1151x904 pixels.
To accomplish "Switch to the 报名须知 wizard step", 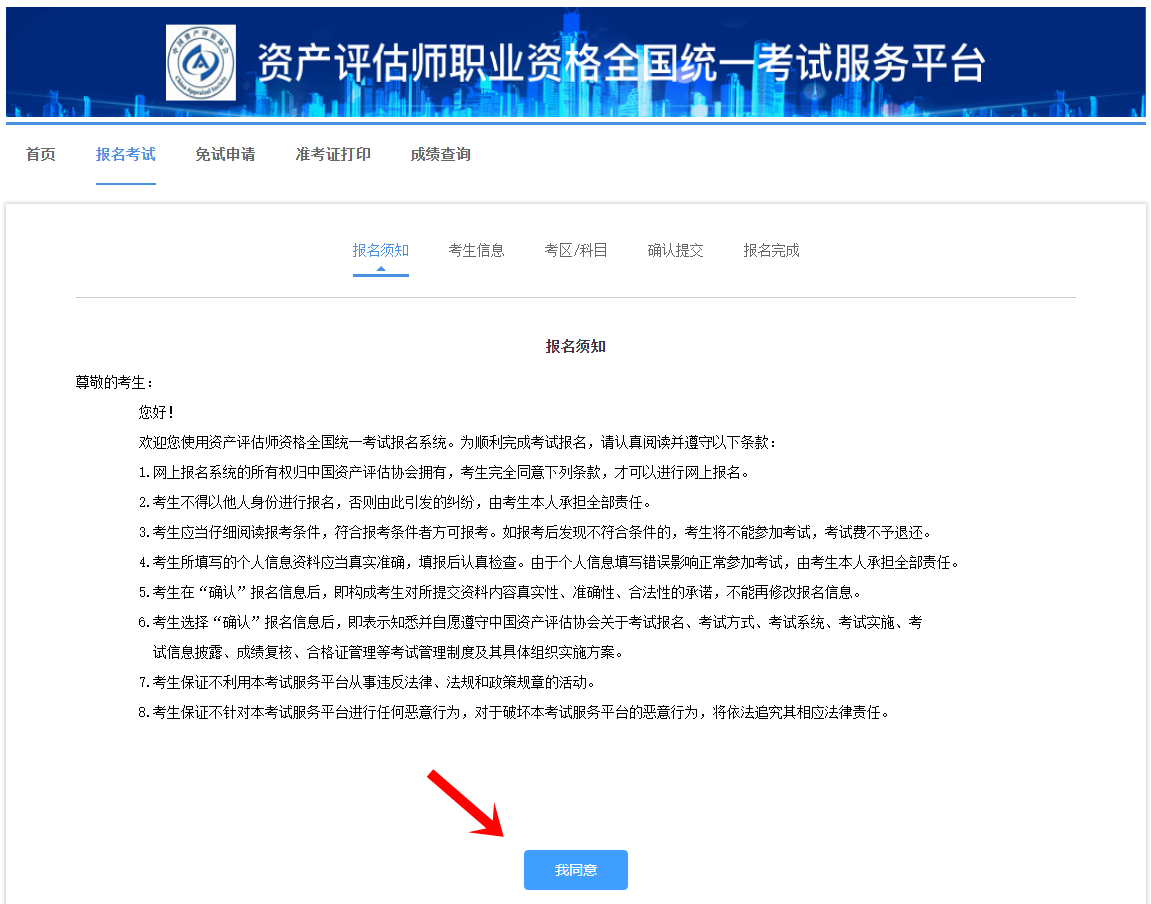I will (x=380, y=250).
